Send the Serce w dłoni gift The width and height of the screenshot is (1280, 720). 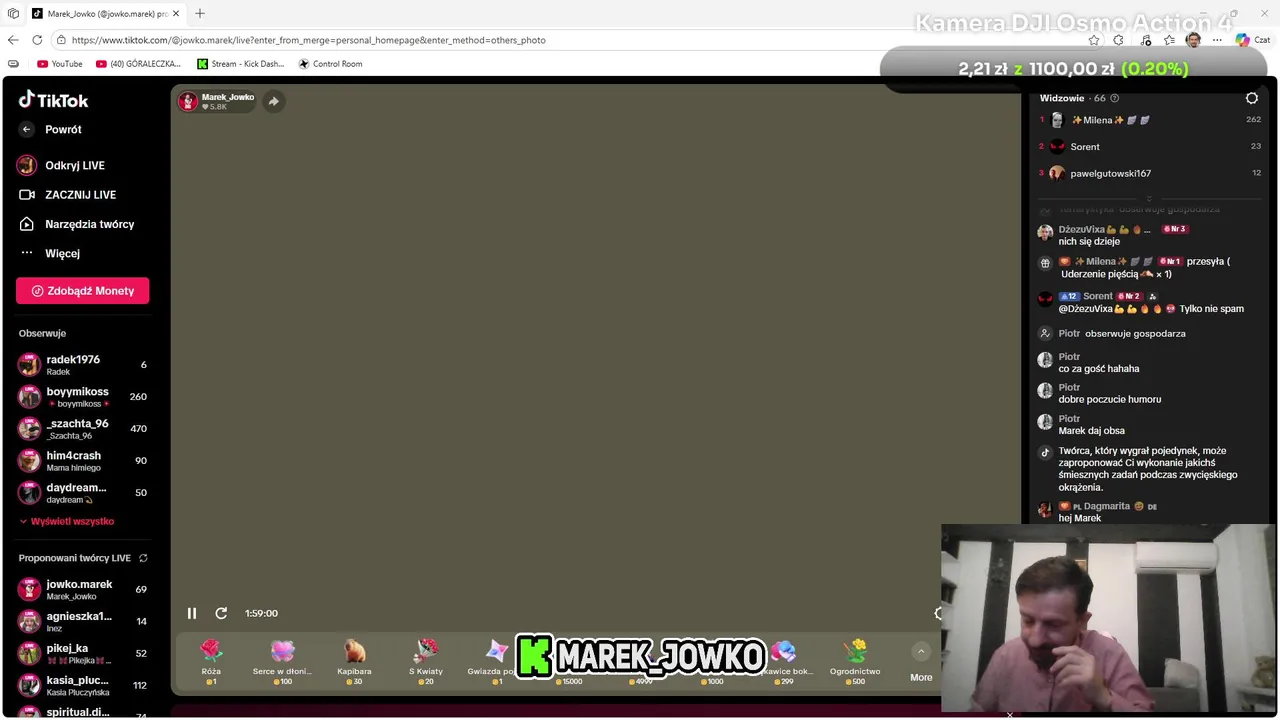[282, 661]
